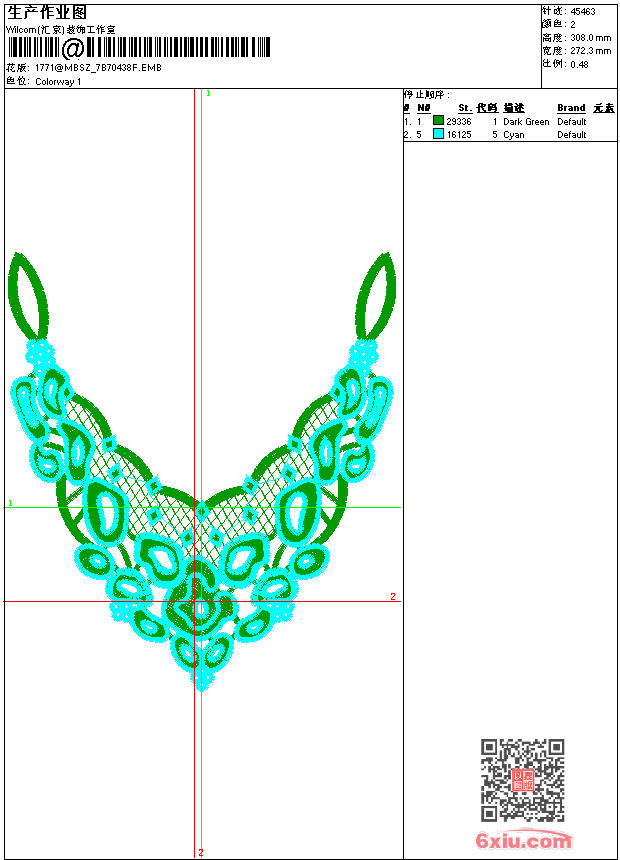Click the right green leaf of the design
The width and height of the screenshot is (620, 860).
click(377, 296)
